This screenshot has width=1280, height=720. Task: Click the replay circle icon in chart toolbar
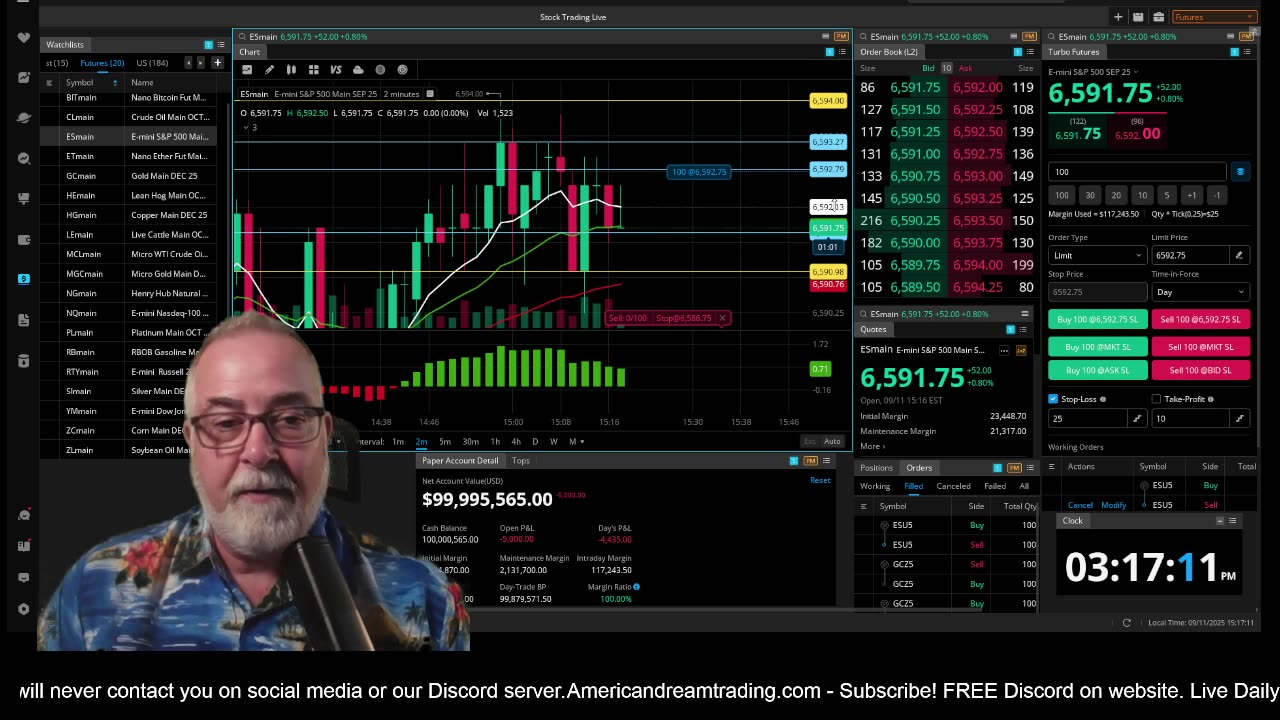(x=402, y=70)
